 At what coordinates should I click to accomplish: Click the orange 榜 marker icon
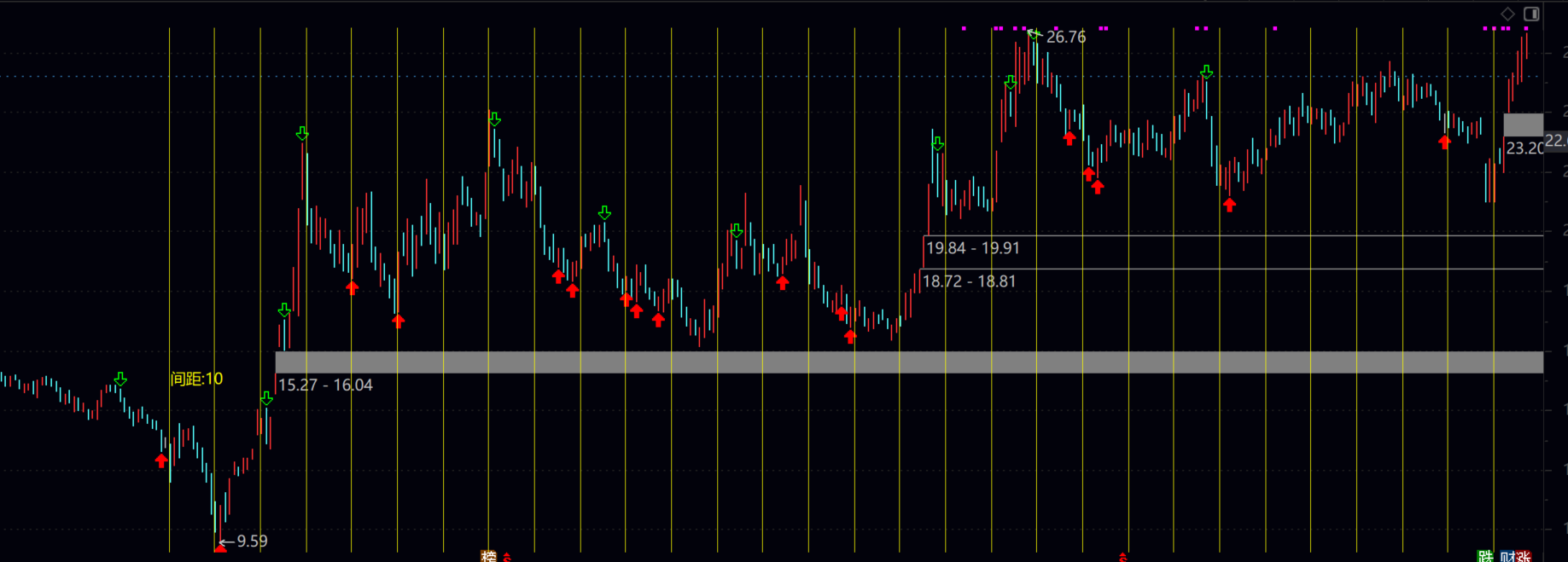coord(488,556)
